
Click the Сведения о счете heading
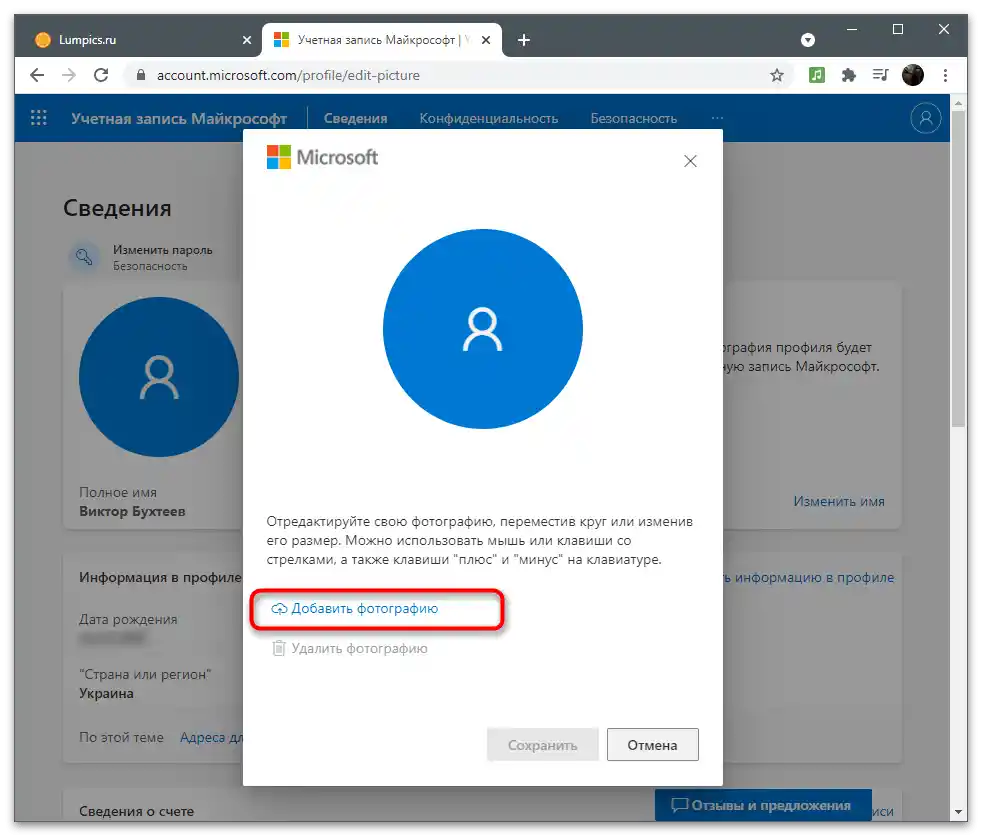point(137,811)
